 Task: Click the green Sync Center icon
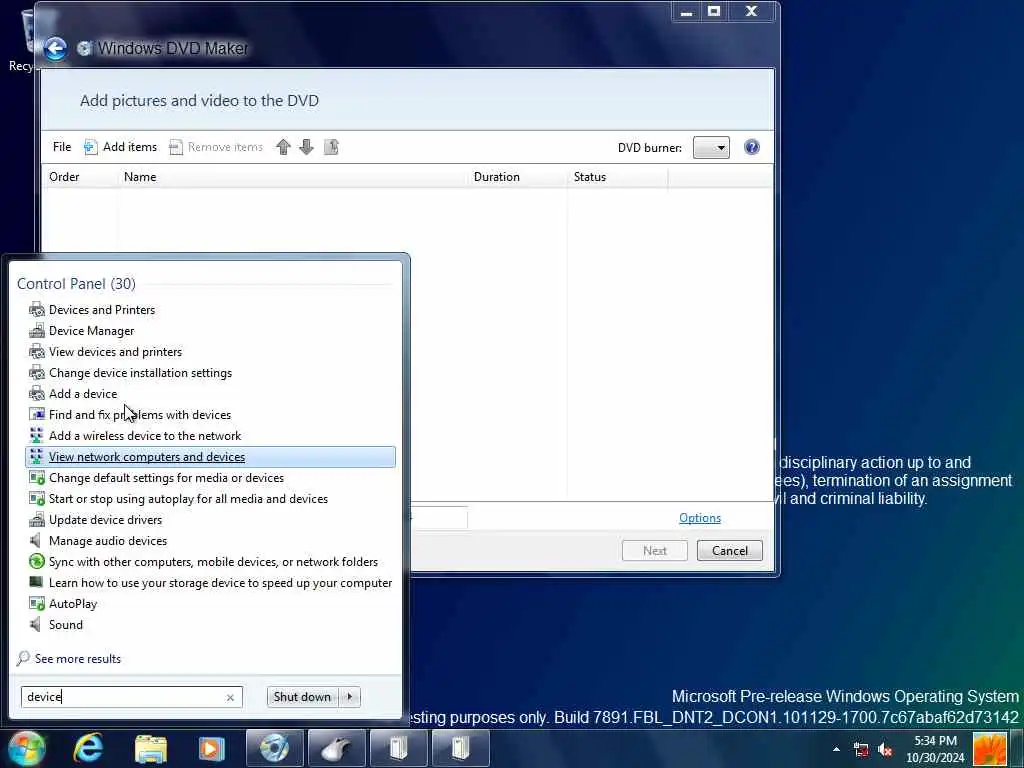(37, 562)
